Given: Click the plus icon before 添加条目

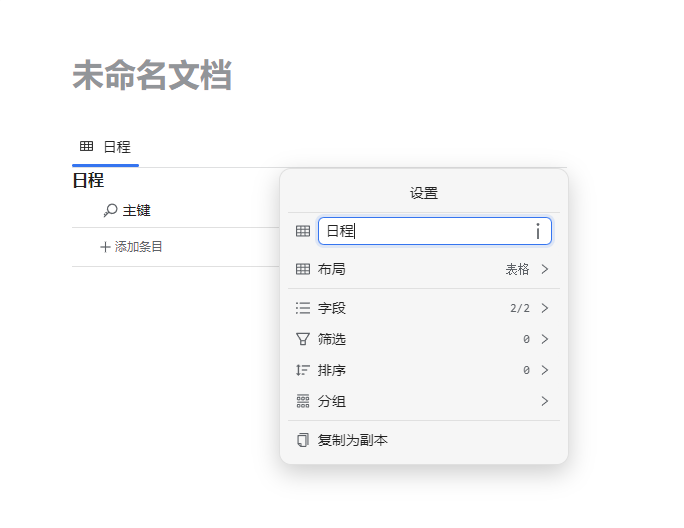Looking at the screenshot, I should point(105,247).
